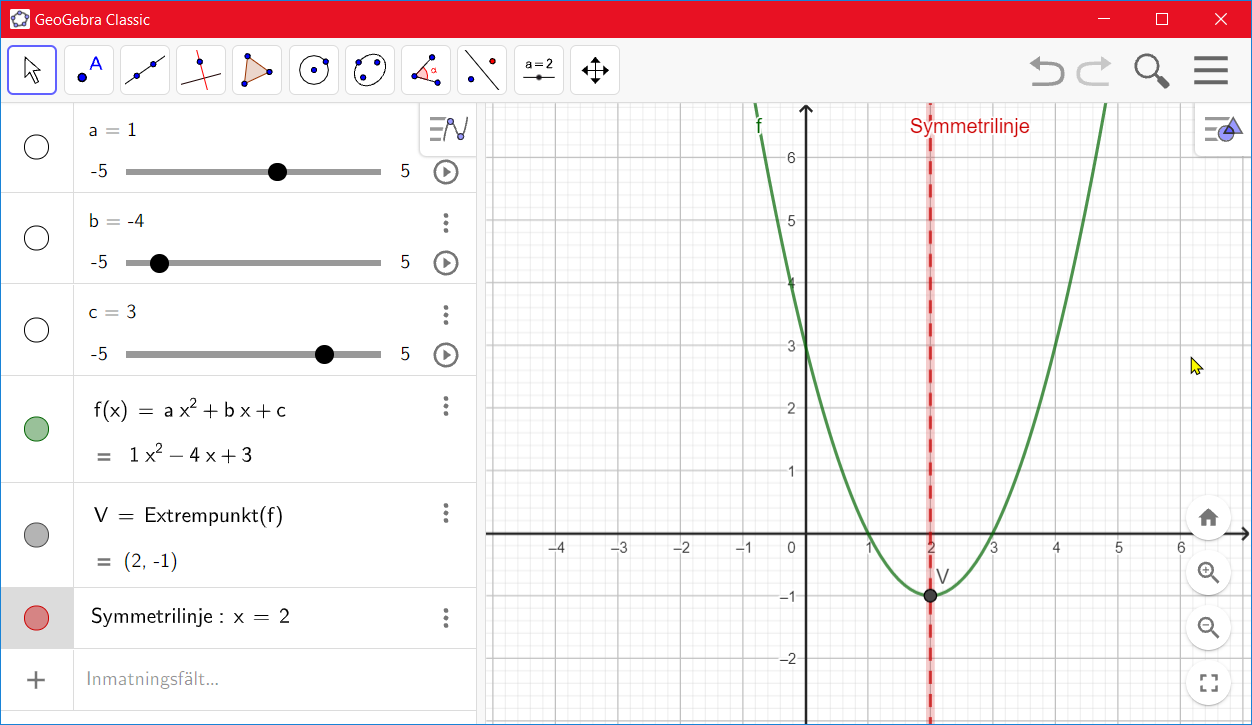Play animation for slider a
Image resolution: width=1252 pixels, height=725 pixels.
point(446,172)
